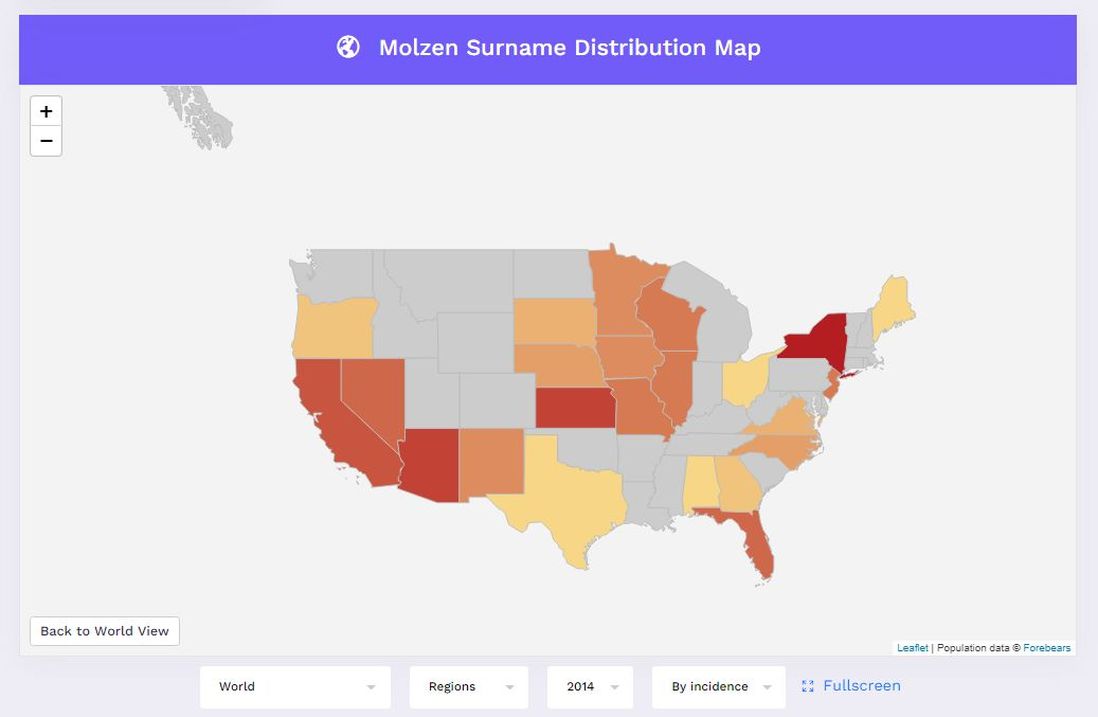Click the Back to World View button
Image resolution: width=1098 pixels, height=717 pixels.
pyautogui.click(x=104, y=631)
